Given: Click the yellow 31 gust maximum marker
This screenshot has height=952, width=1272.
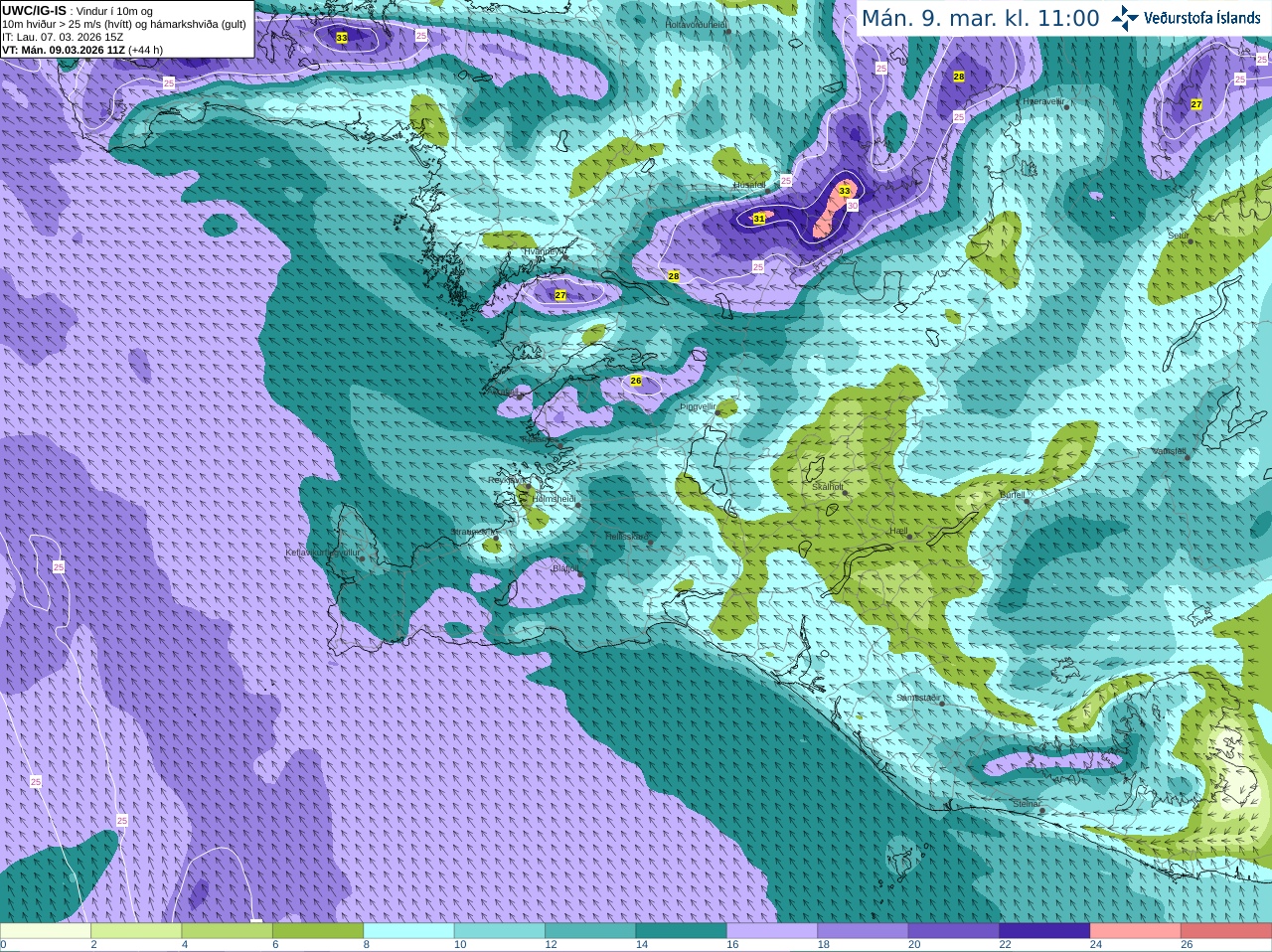Looking at the screenshot, I should (x=759, y=219).
